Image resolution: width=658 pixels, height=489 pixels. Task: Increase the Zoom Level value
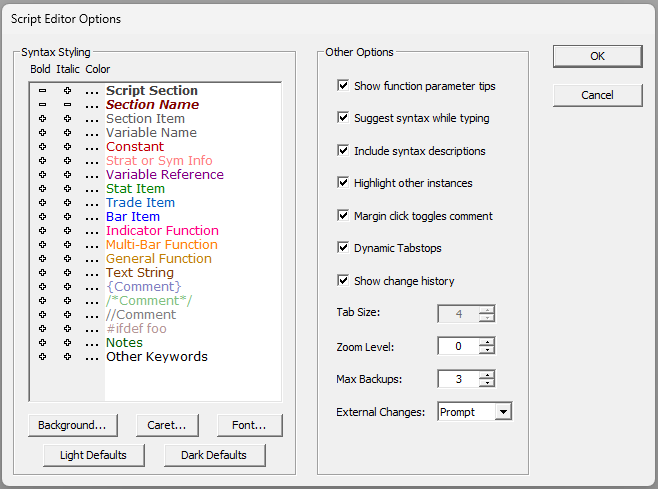point(487,342)
